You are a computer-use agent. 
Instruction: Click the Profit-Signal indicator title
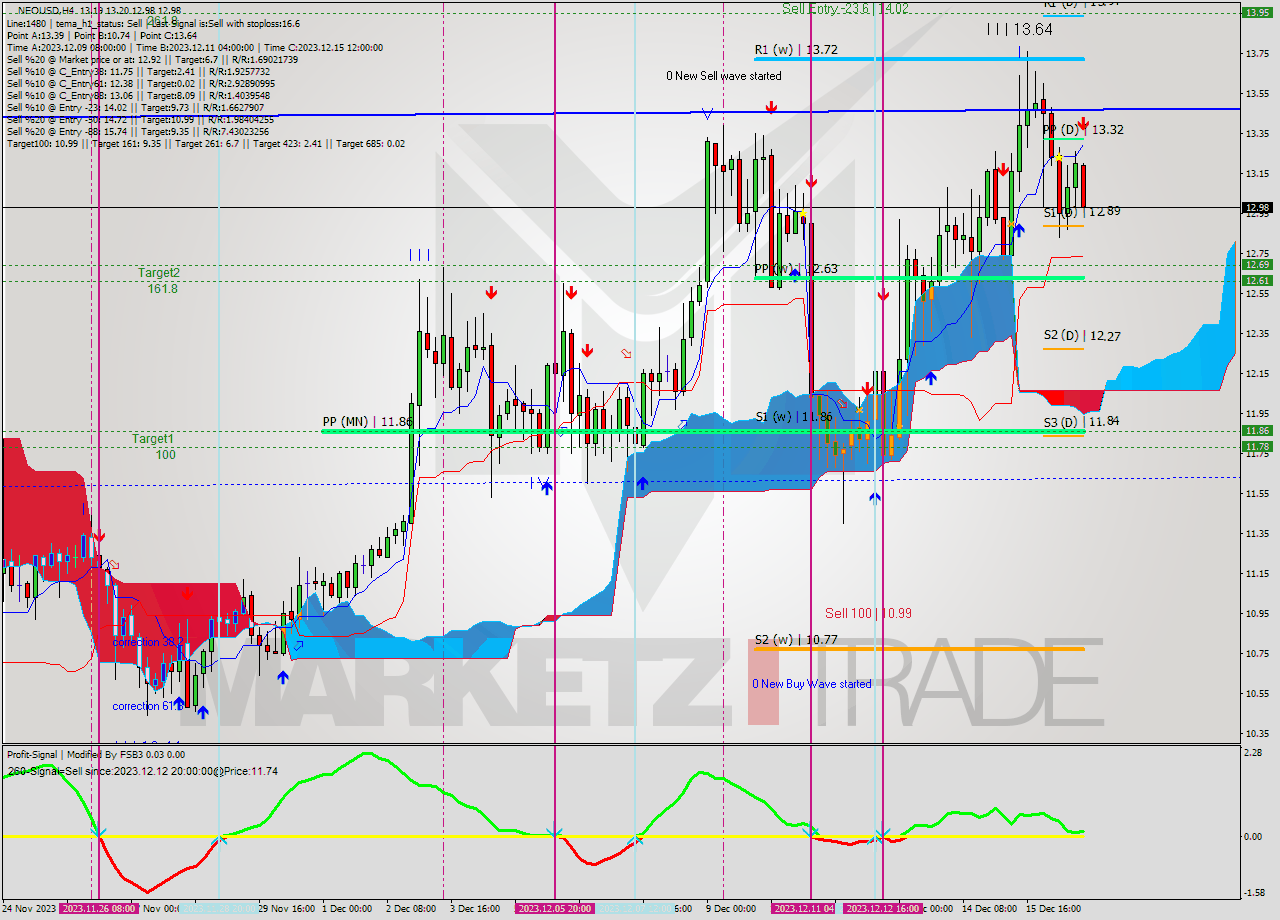pos(95,755)
